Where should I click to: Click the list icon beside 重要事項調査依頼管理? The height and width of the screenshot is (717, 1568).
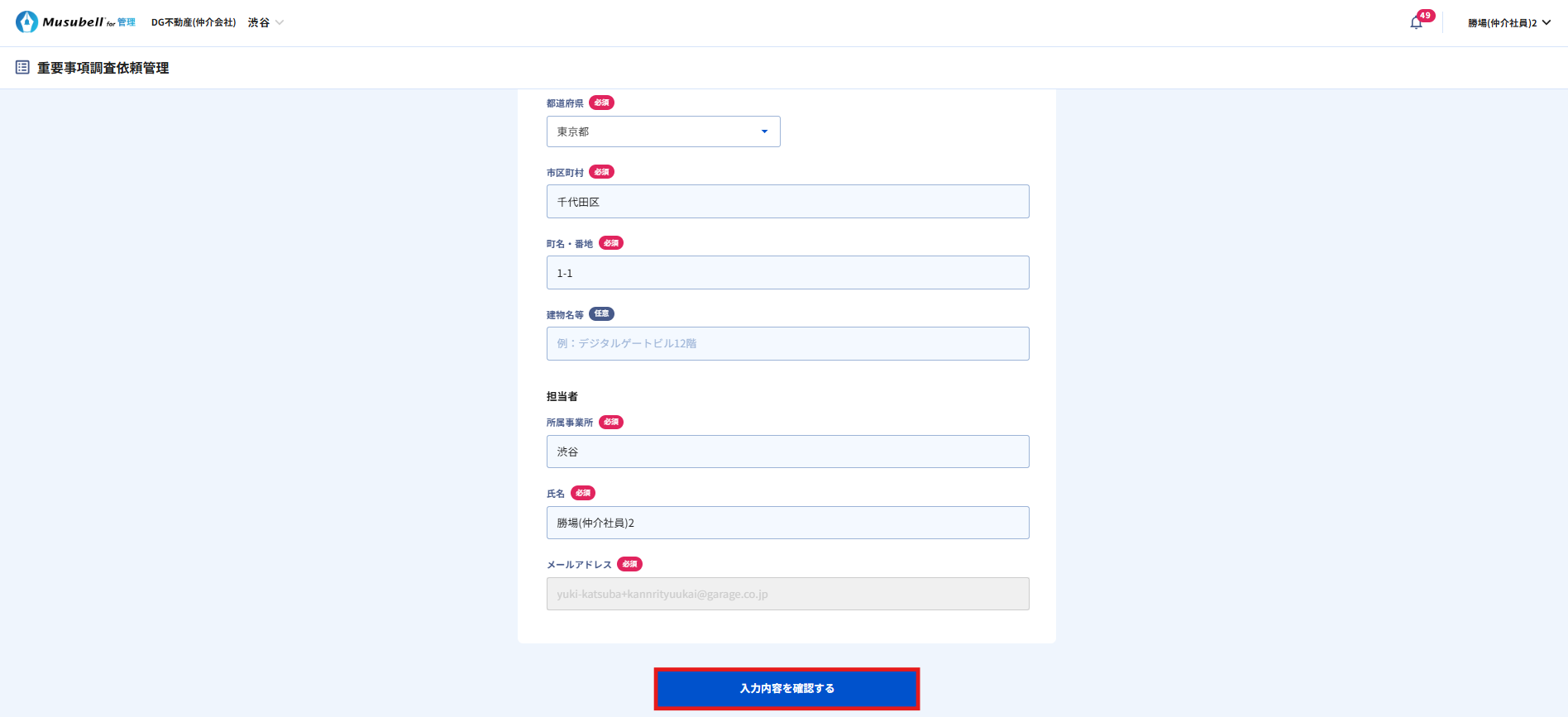tap(22, 68)
